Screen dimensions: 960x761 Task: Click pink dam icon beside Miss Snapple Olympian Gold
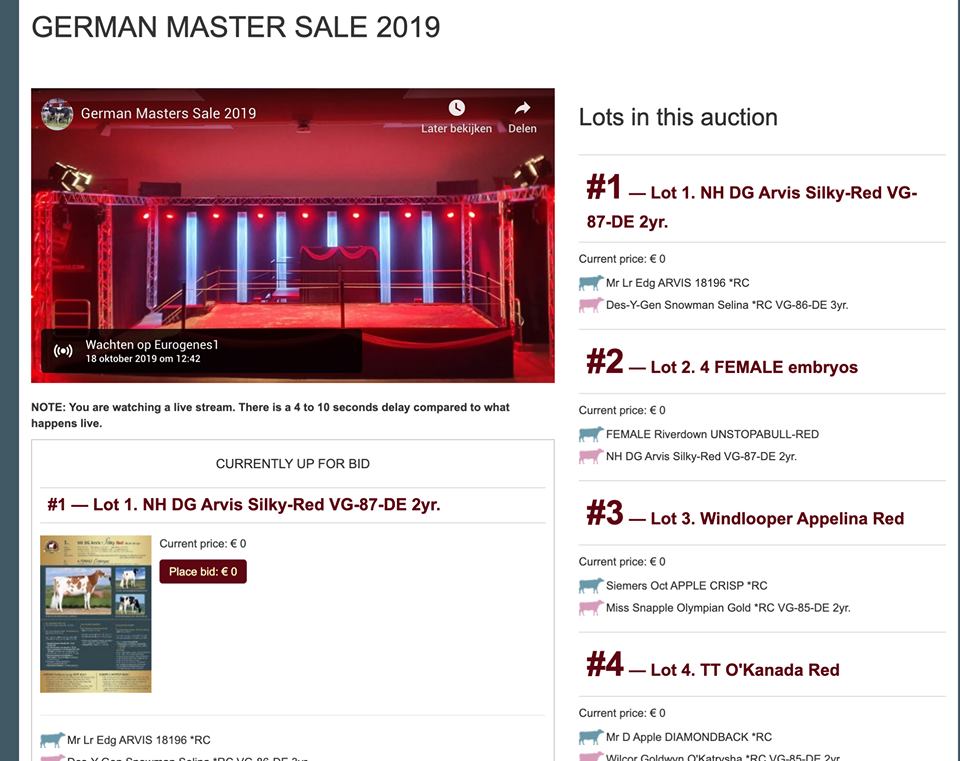point(591,607)
